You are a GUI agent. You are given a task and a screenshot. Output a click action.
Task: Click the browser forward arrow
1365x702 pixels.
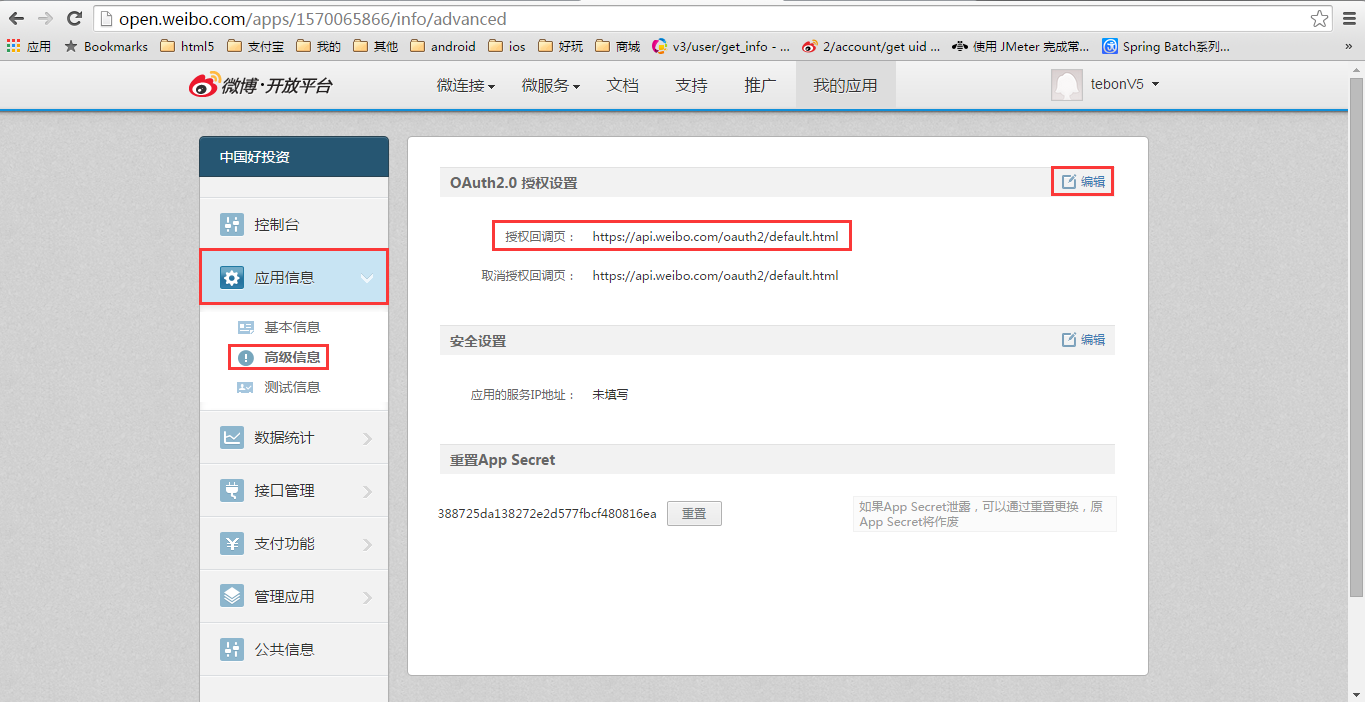coord(45,18)
